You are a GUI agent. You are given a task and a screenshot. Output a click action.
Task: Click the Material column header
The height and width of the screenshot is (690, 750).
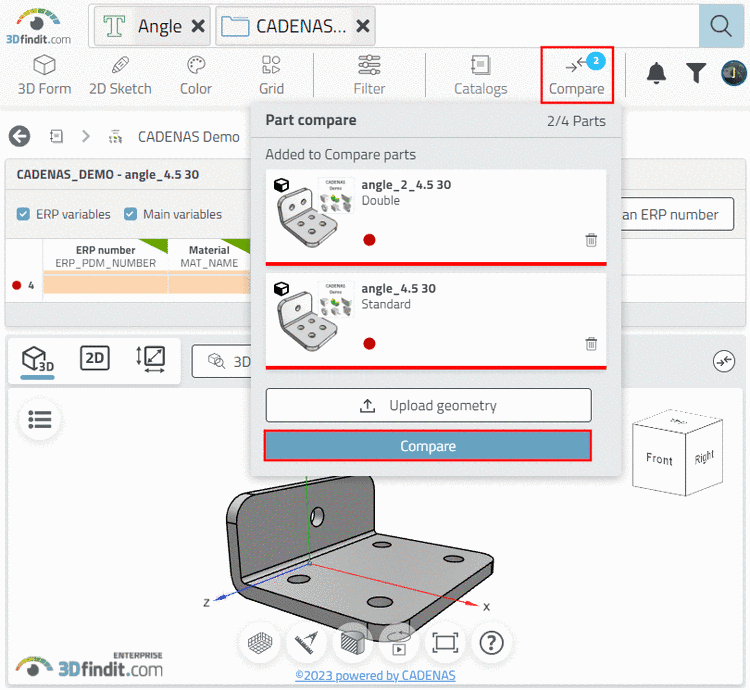click(x=209, y=256)
